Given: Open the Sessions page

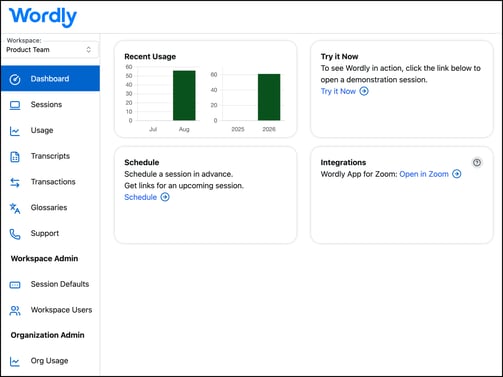Looking at the screenshot, I should point(46,105).
